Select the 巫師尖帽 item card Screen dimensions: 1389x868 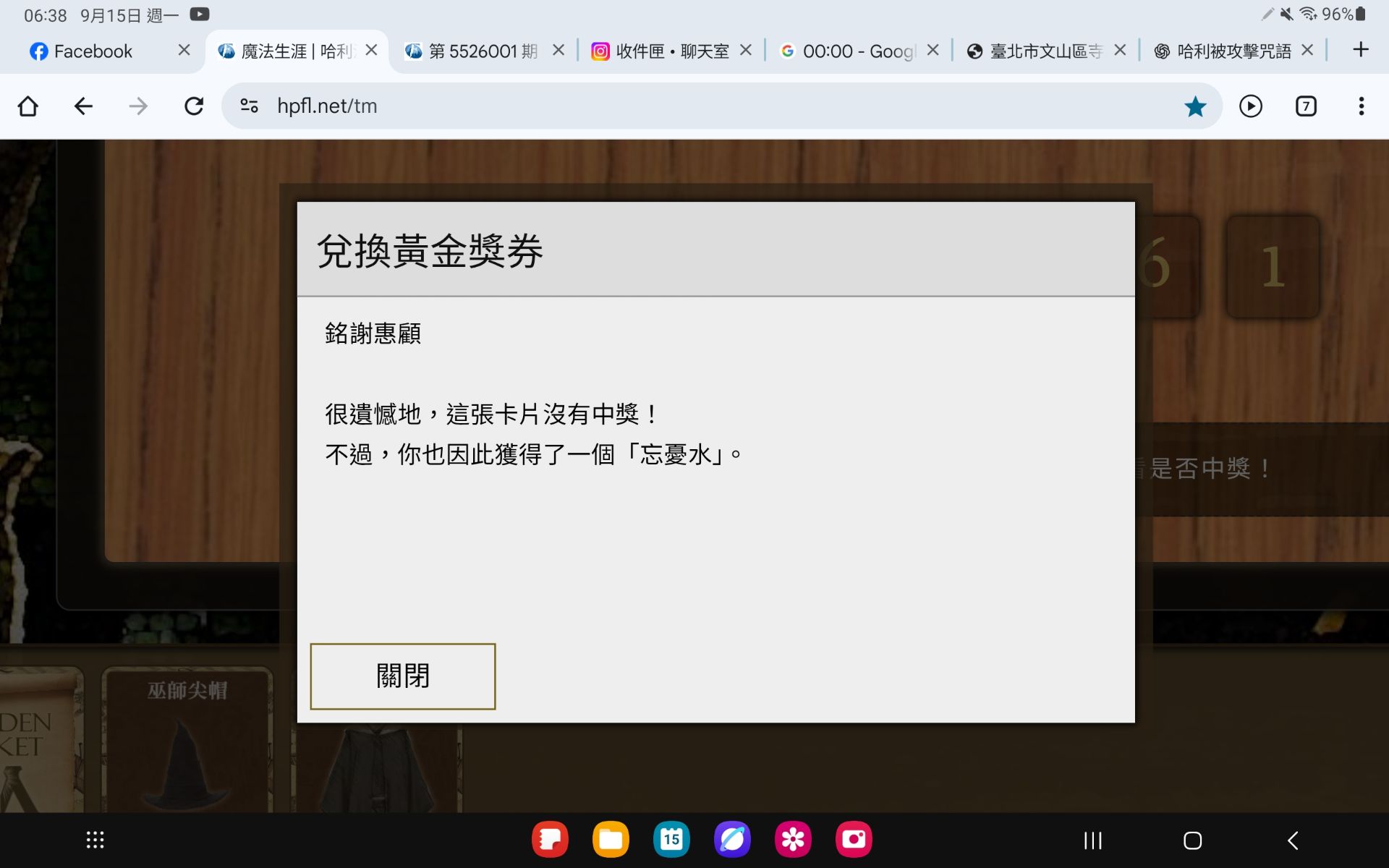(x=187, y=738)
